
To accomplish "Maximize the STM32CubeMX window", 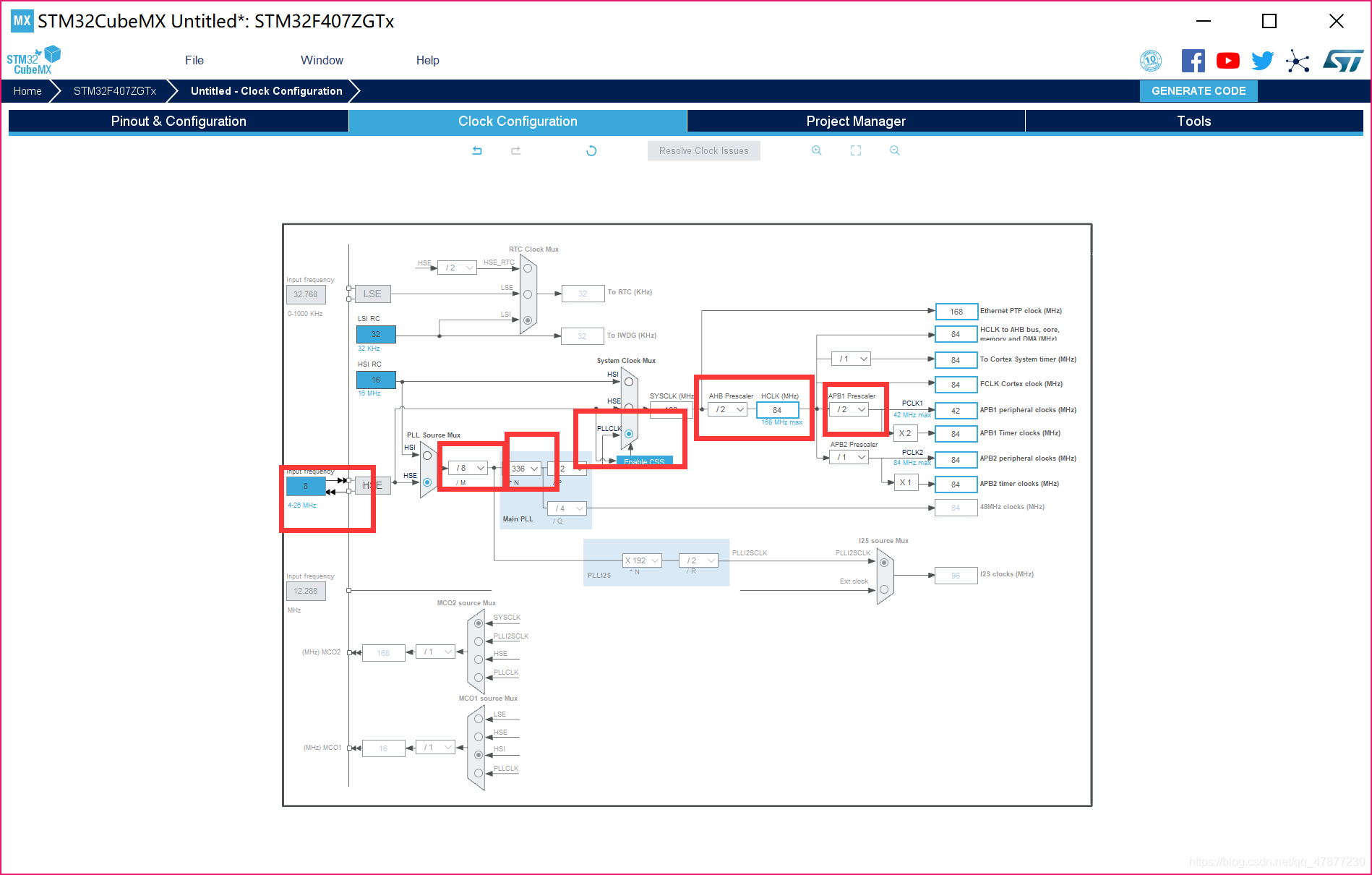I will click(x=1269, y=21).
